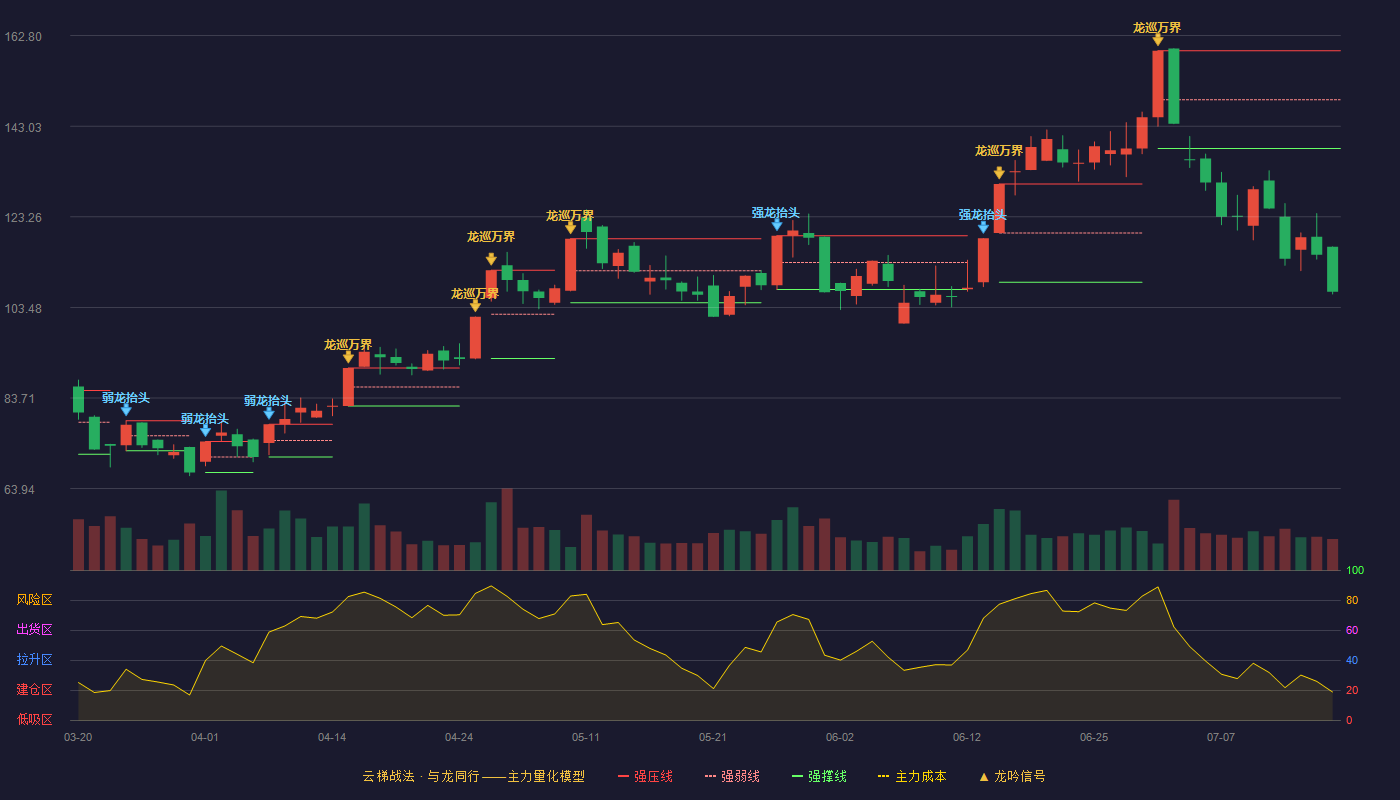Click the blue 40 indicator scale value
The image size is (1400, 800).
click(x=1352, y=660)
